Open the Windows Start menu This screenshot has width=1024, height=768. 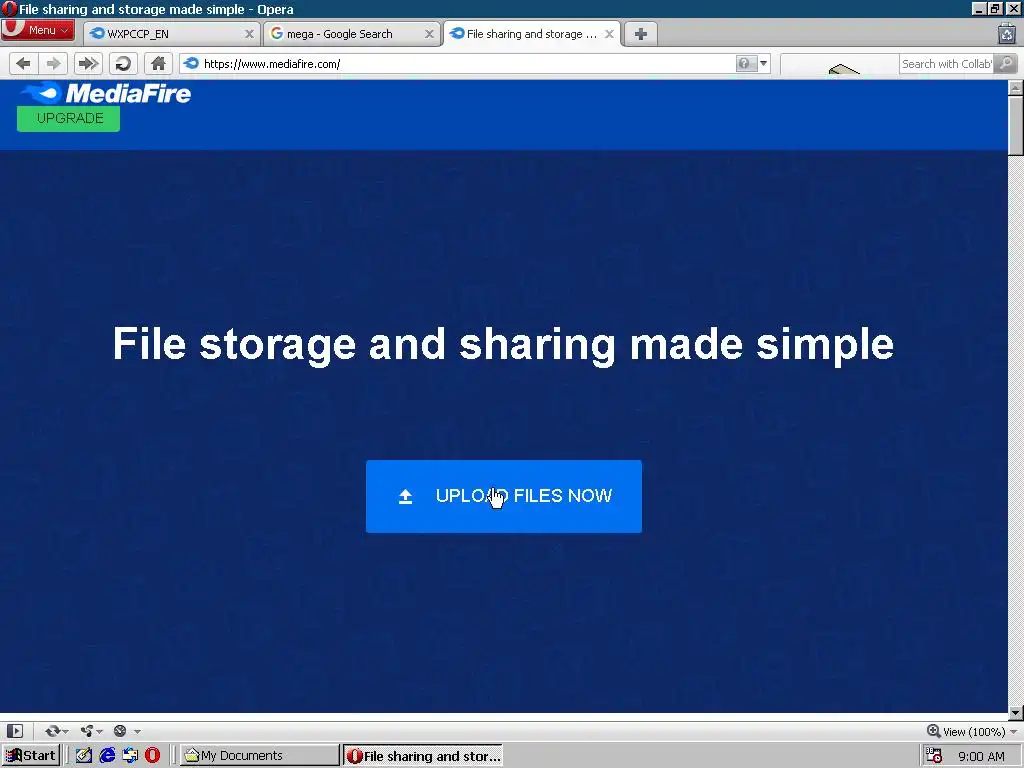pyautogui.click(x=31, y=756)
